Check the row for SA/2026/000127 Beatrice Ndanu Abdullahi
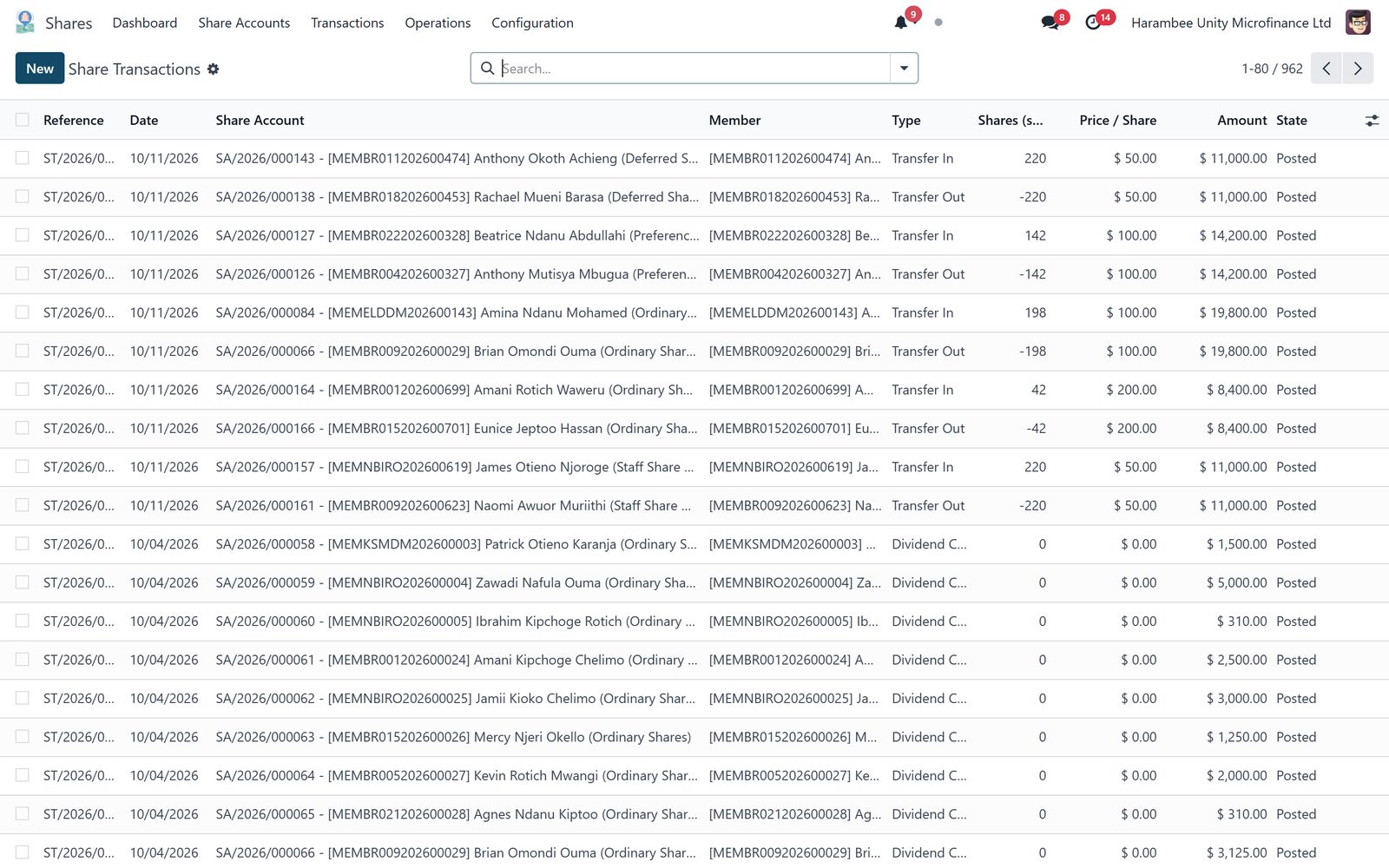 [x=23, y=235]
